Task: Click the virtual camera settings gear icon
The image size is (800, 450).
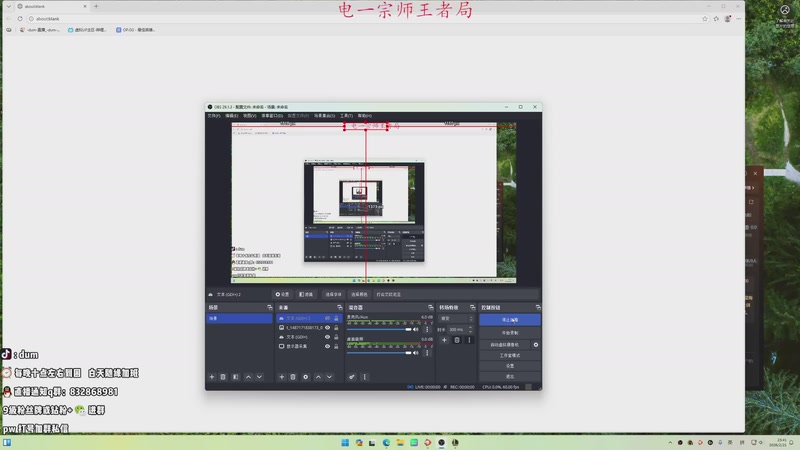Action: point(536,344)
